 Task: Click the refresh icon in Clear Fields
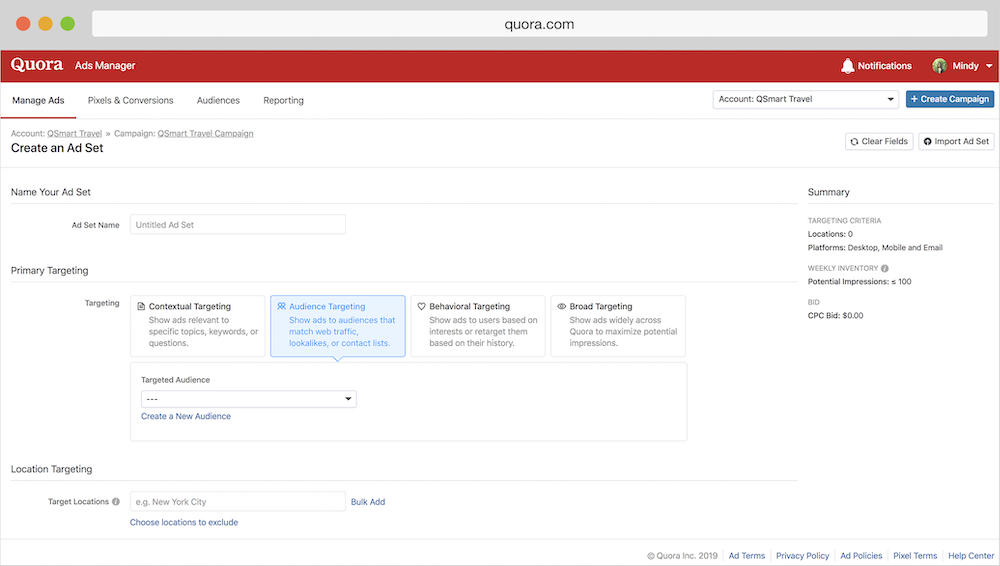[854, 141]
